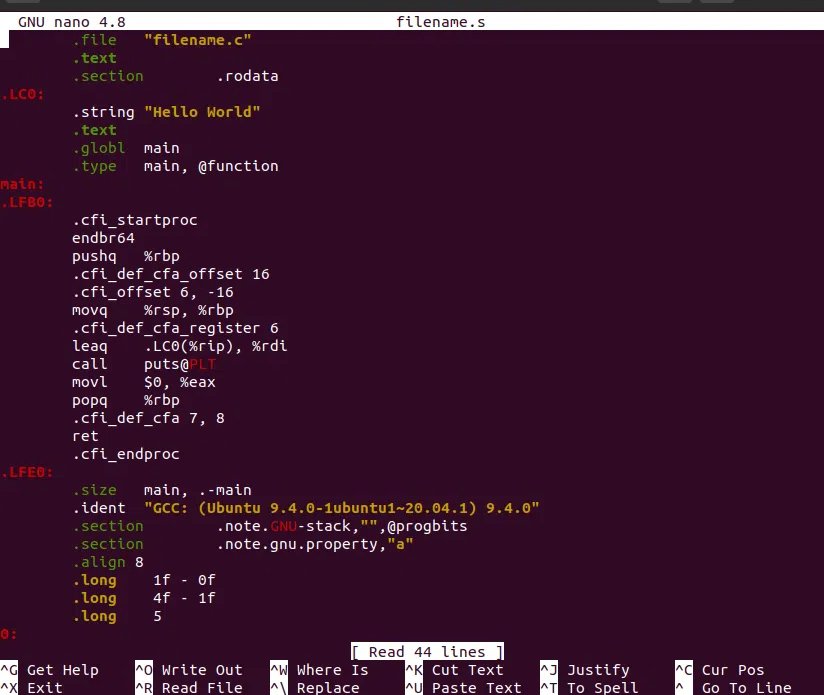Viewport: 824px width, 695px height.
Task: Click the .cfi_def_cfa_register 6 line
Action: tap(175, 328)
